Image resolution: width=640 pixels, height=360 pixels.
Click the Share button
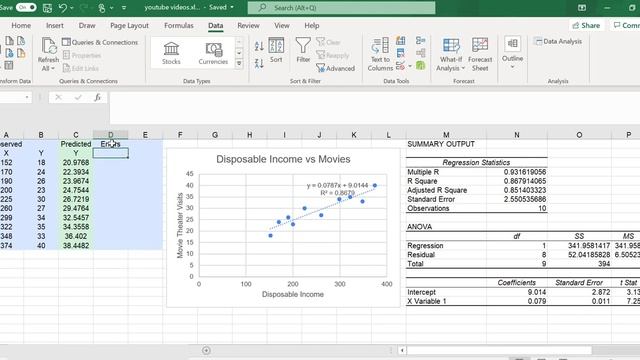(x=586, y=25)
